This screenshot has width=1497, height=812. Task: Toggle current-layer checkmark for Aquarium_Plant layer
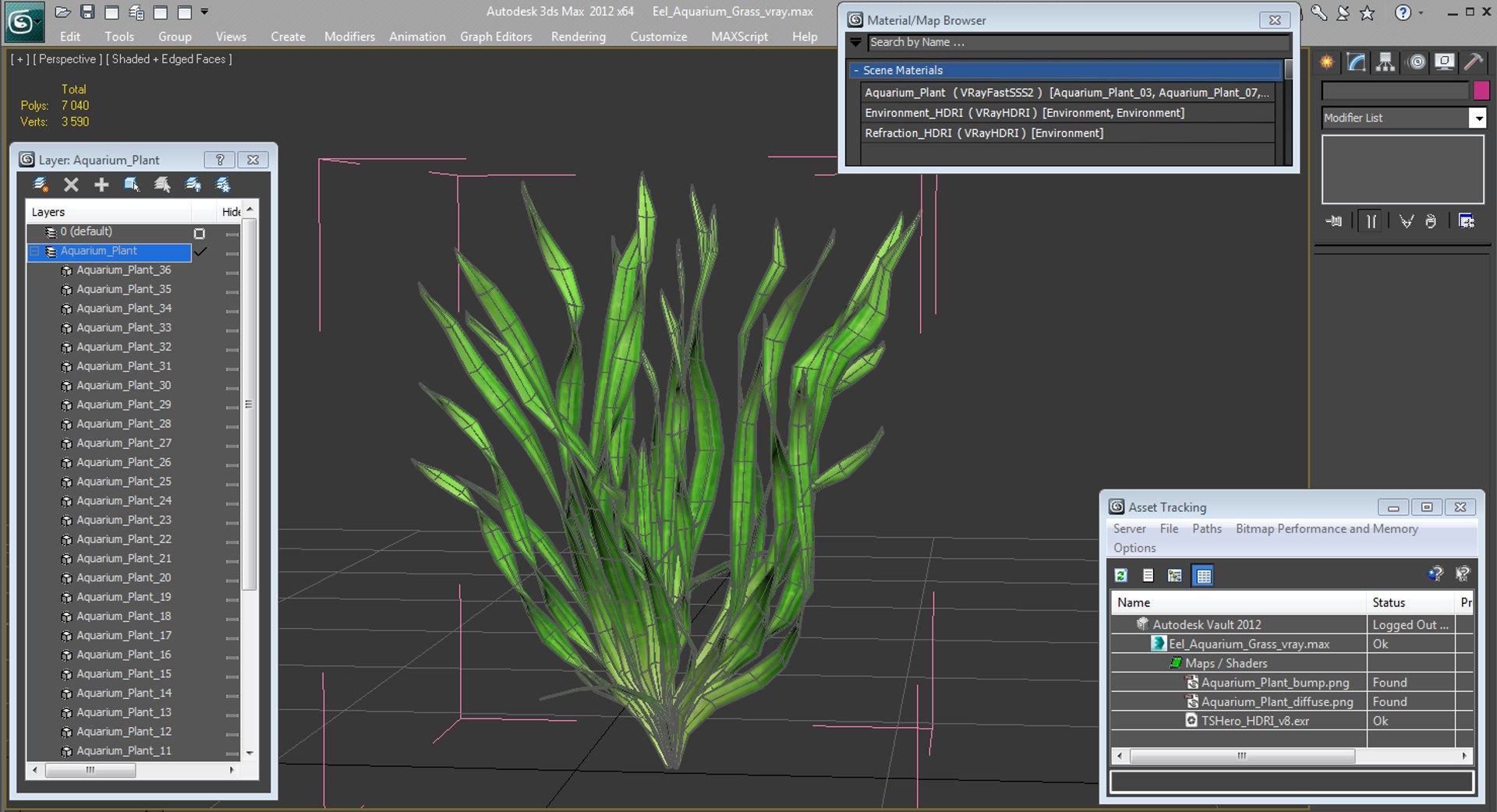(200, 252)
